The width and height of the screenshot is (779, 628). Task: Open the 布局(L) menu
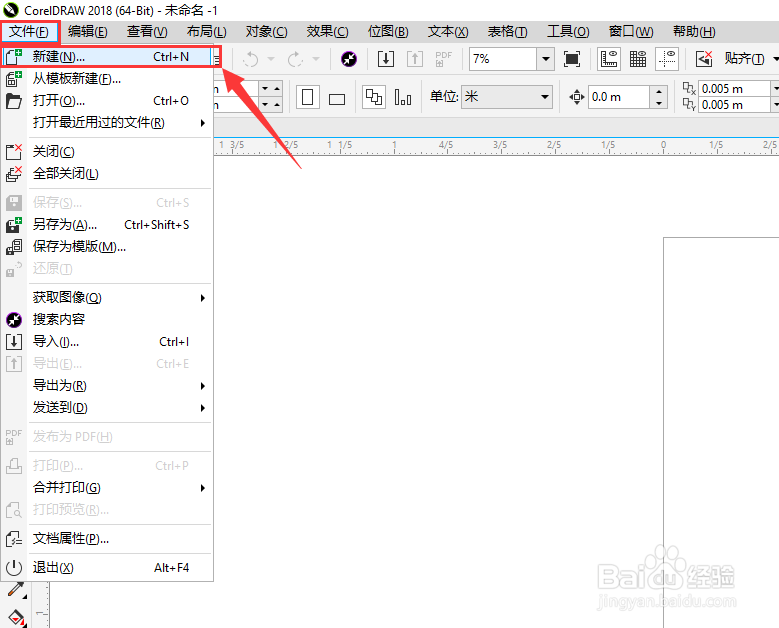tap(207, 32)
